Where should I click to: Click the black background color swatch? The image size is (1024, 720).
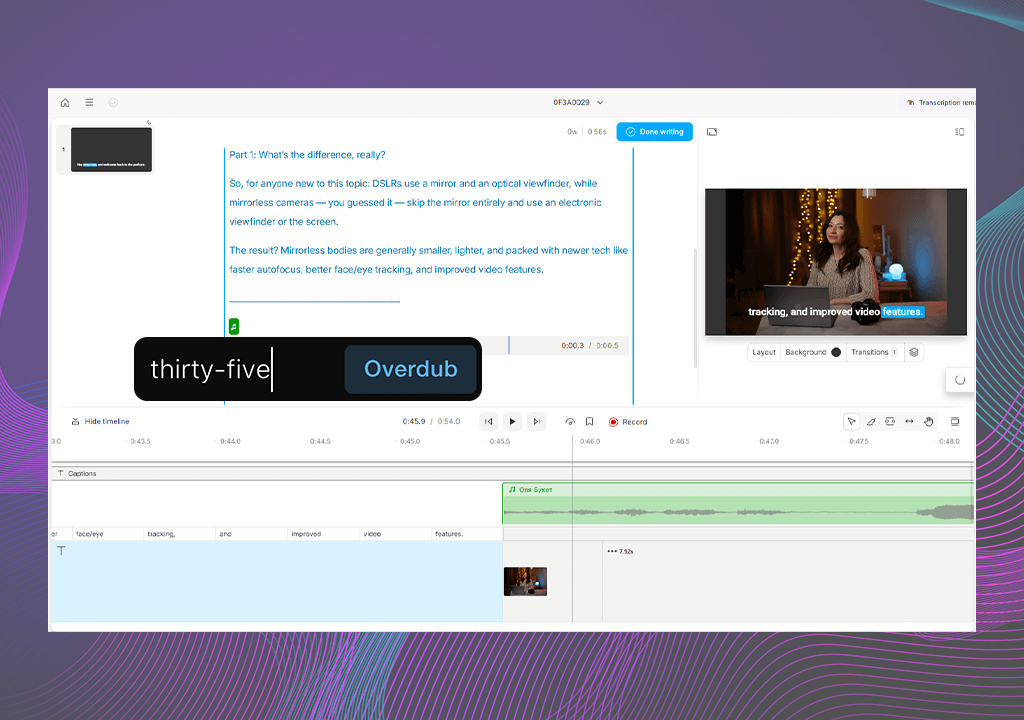[x=836, y=352]
